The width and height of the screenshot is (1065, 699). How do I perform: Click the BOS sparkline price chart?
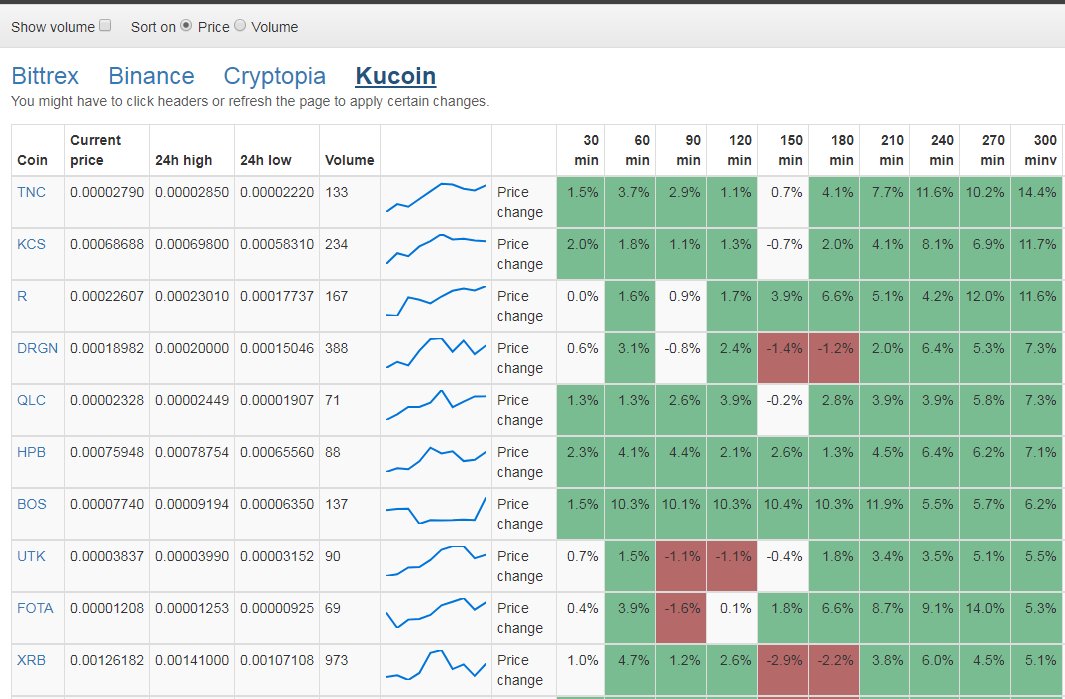pos(436,510)
